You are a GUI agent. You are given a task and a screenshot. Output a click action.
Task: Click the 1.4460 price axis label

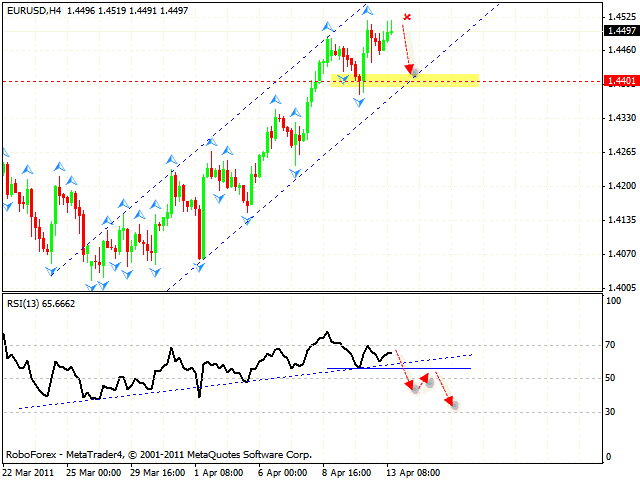tap(622, 50)
